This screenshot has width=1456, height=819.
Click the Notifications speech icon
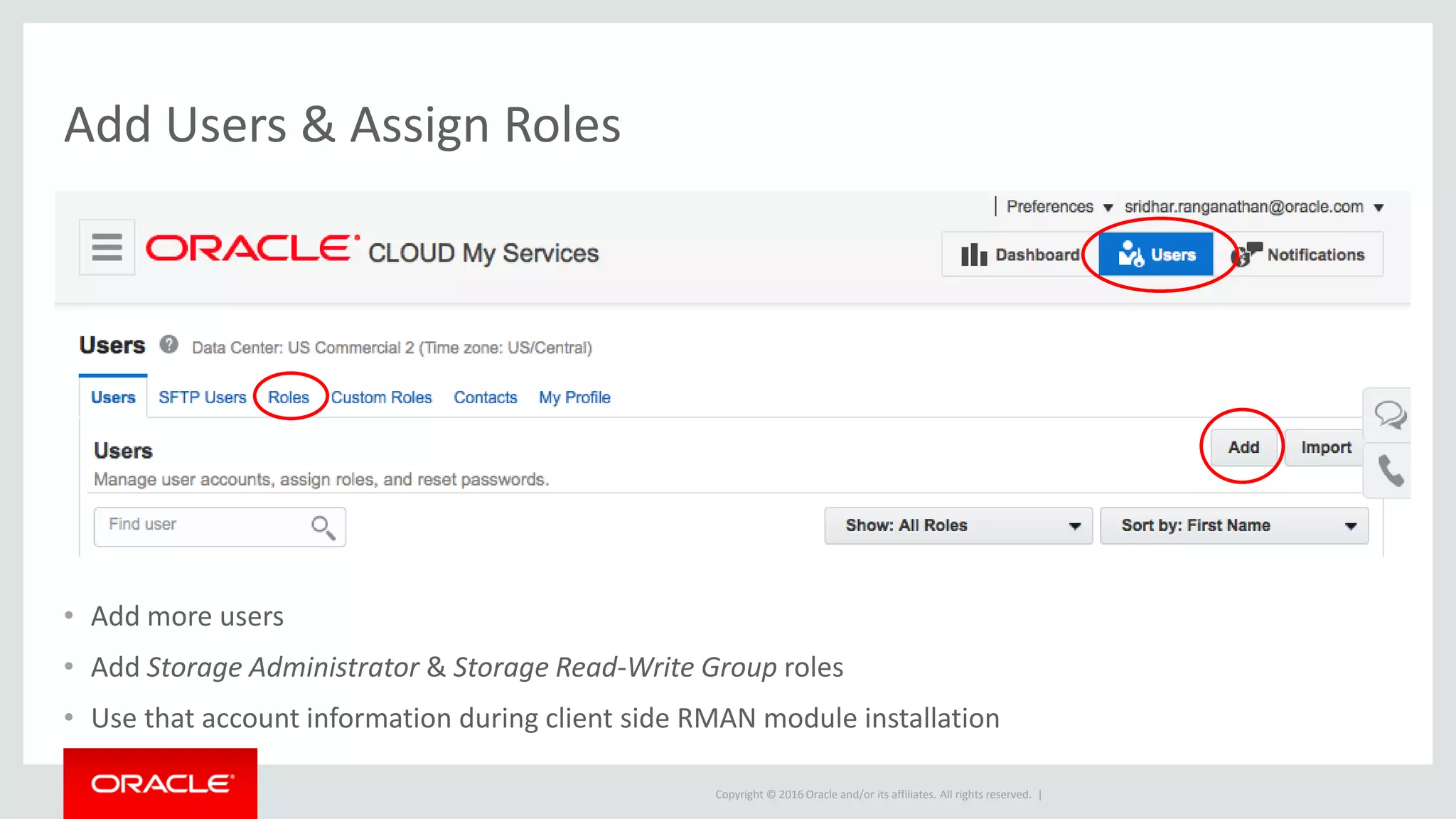(x=1246, y=255)
